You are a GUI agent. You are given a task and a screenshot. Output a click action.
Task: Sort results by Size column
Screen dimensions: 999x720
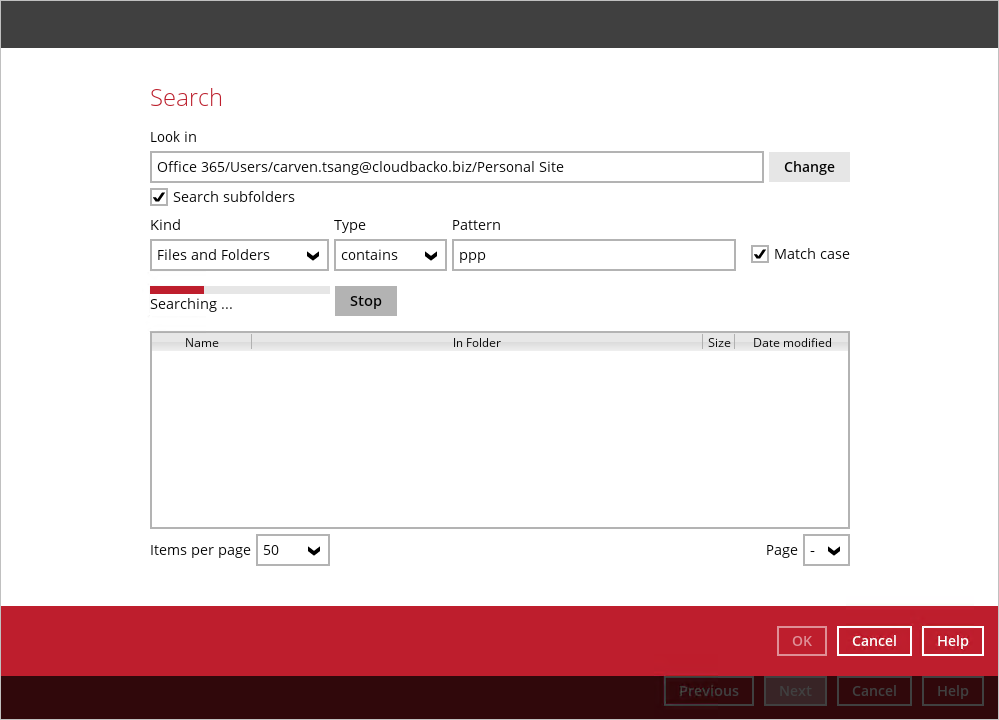pos(719,342)
